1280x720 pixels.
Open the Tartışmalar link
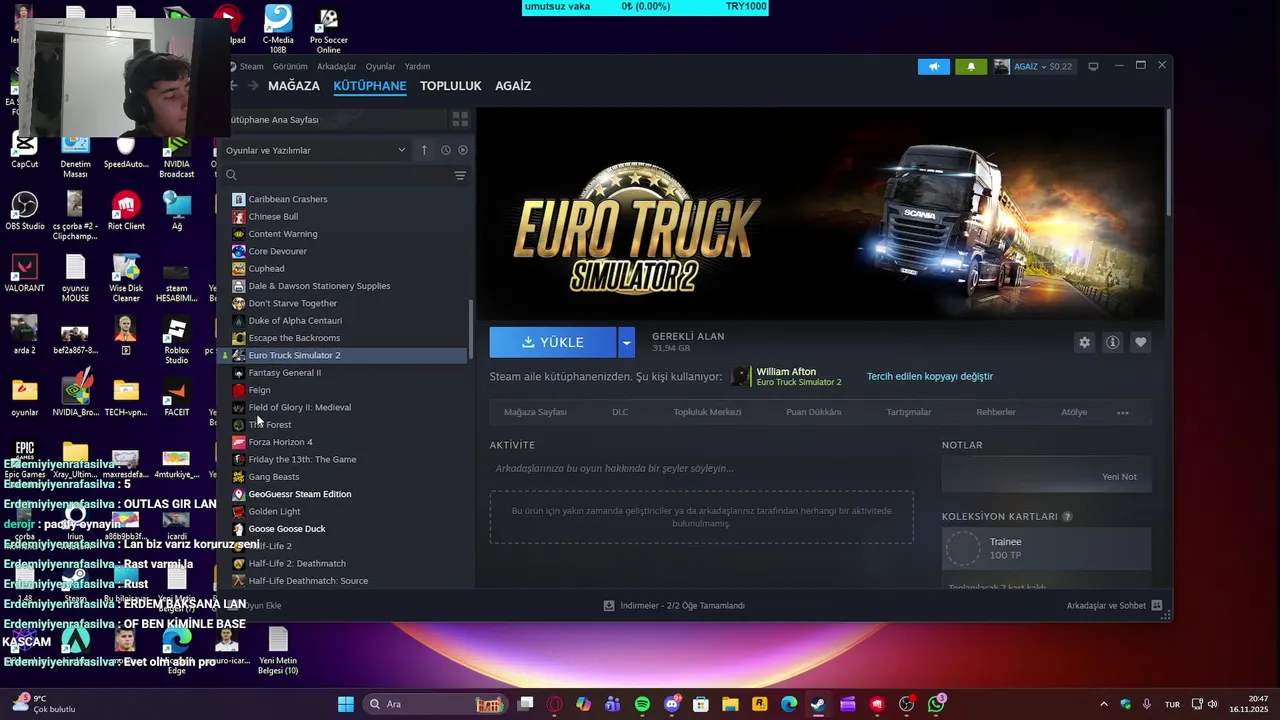[x=908, y=412]
